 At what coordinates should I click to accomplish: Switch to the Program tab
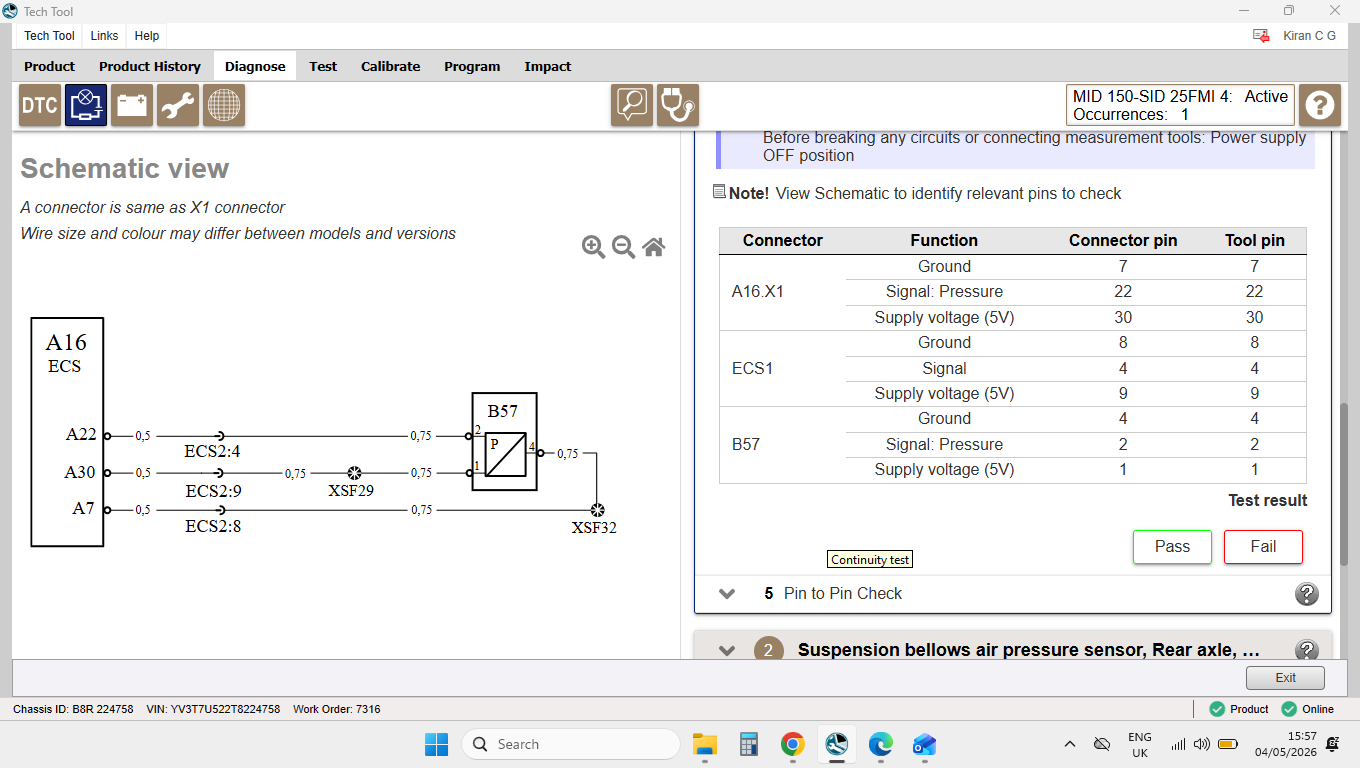(x=472, y=67)
